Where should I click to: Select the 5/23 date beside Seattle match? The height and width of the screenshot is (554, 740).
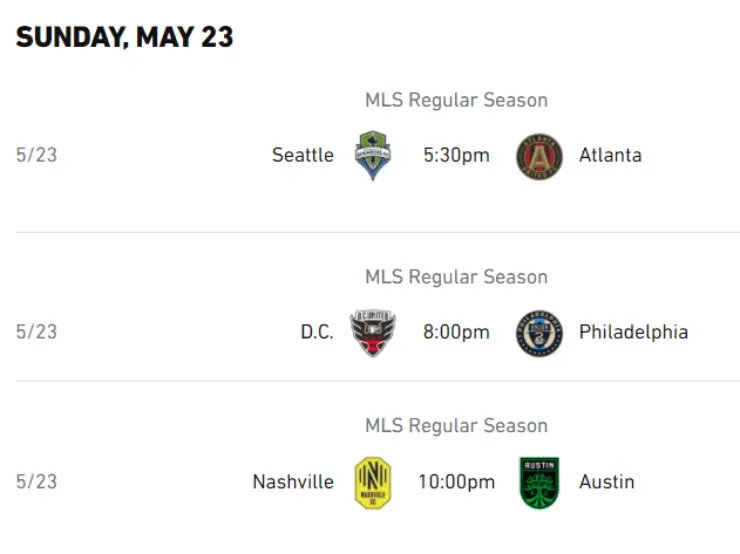(x=36, y=155)
